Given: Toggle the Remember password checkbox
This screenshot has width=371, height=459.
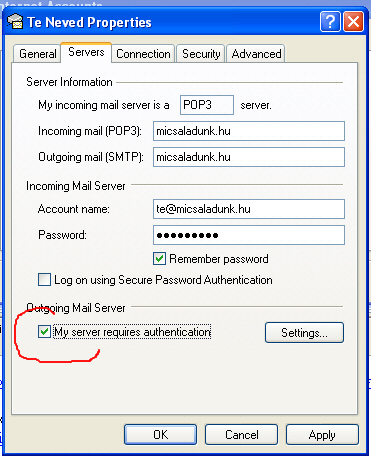Looking at the screenshot, I should 160,258.
